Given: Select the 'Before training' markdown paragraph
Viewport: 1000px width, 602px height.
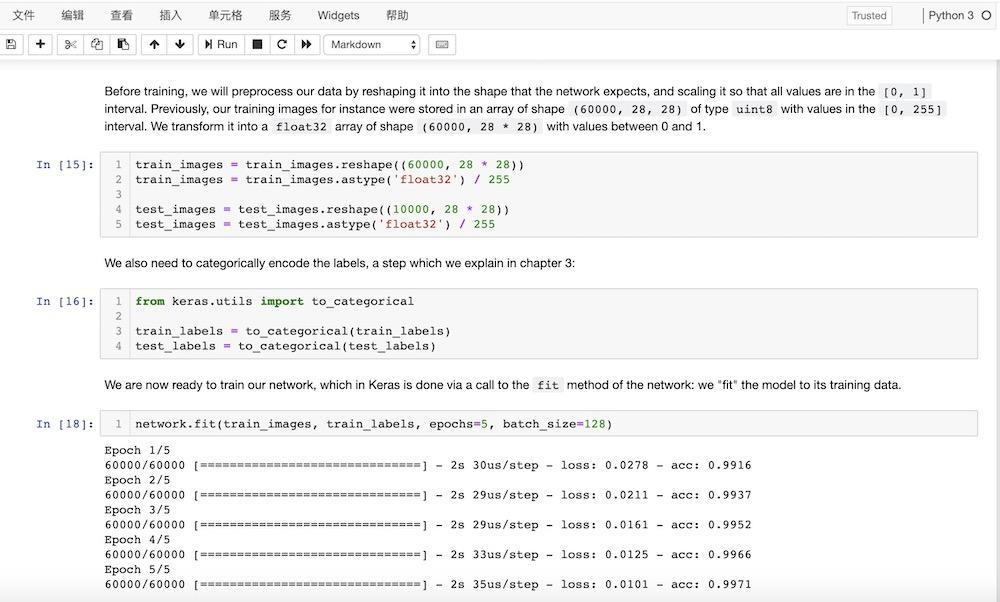Looking at the screenshot, I should click(x=525, y=109).
